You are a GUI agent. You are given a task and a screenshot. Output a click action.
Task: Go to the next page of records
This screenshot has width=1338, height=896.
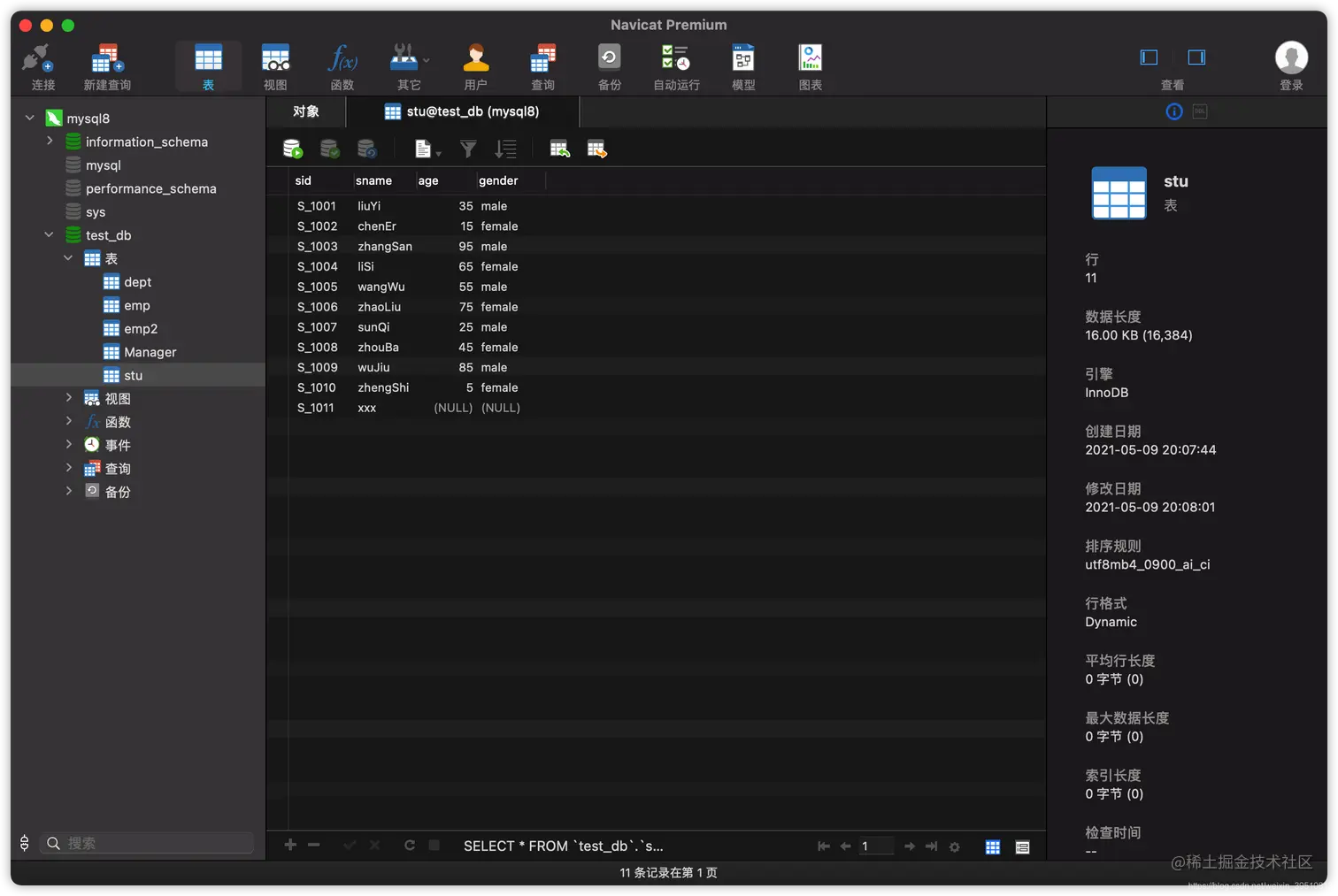909,846
